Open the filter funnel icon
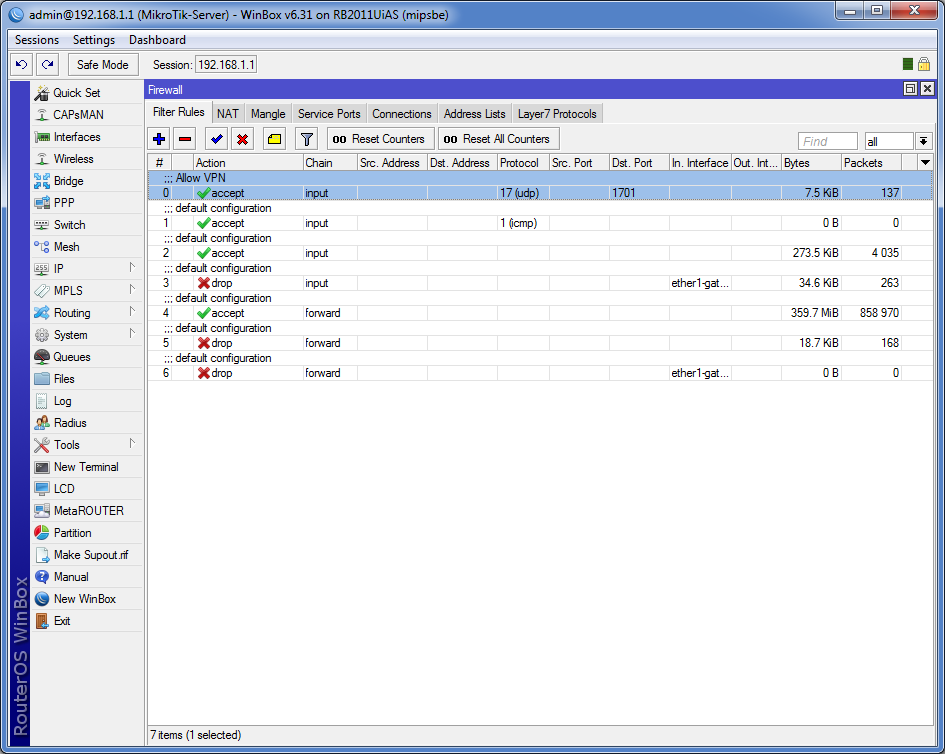945x754 pixels. [306, 139]
